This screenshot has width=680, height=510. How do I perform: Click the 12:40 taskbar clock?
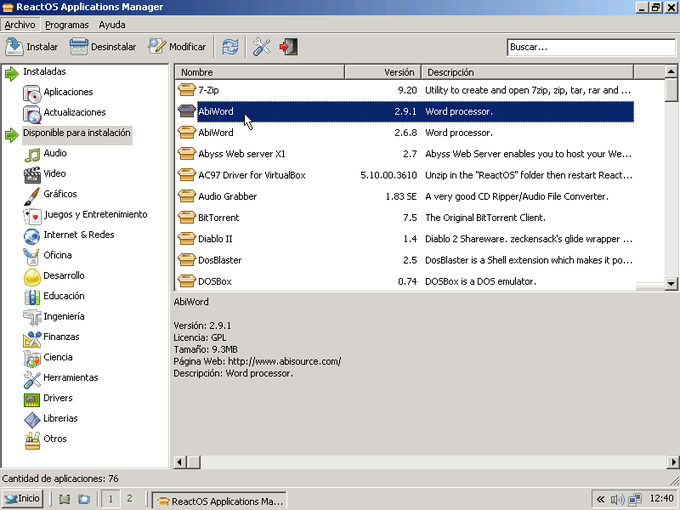[662, 499]
